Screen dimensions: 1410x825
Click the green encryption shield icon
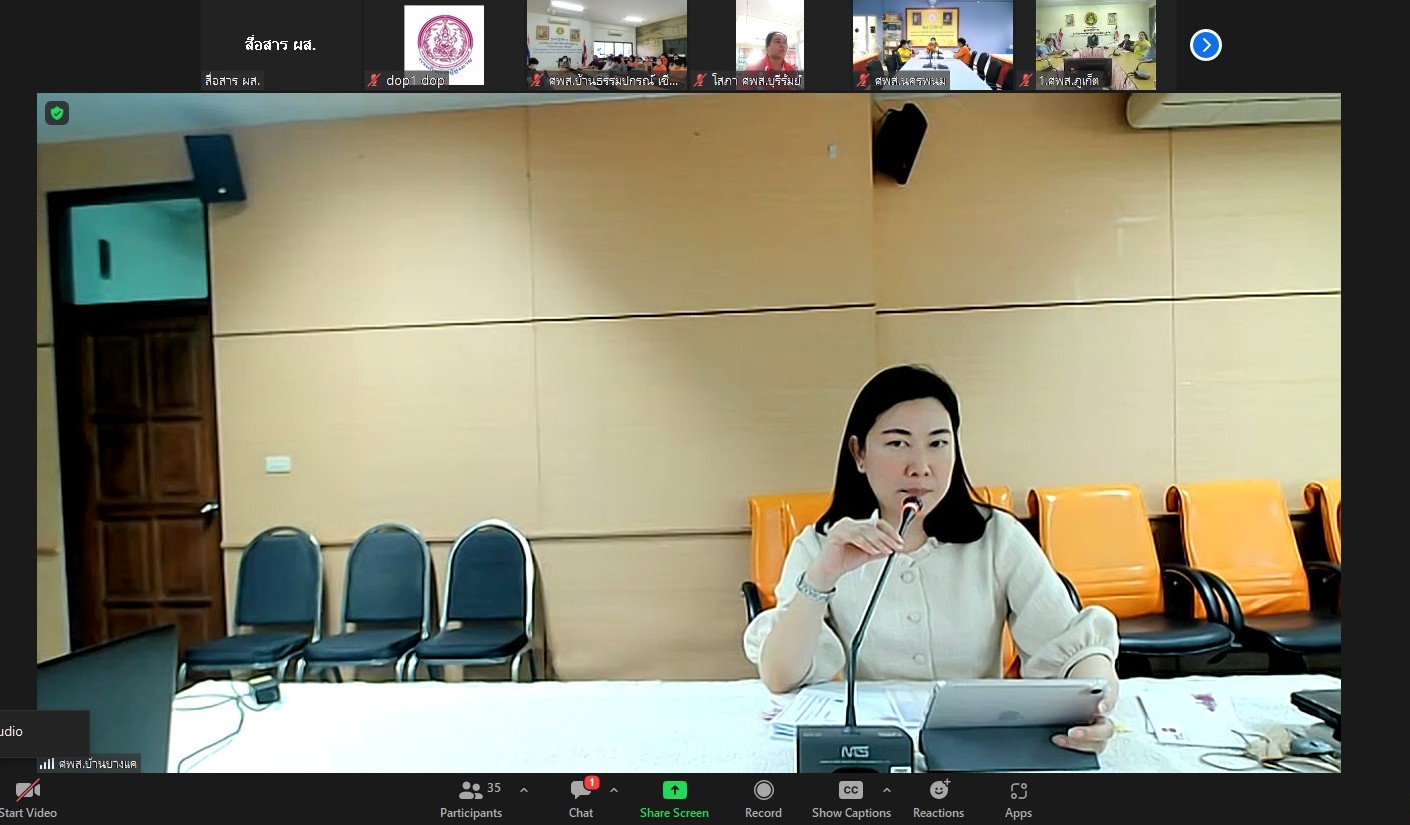coord(57,113)
